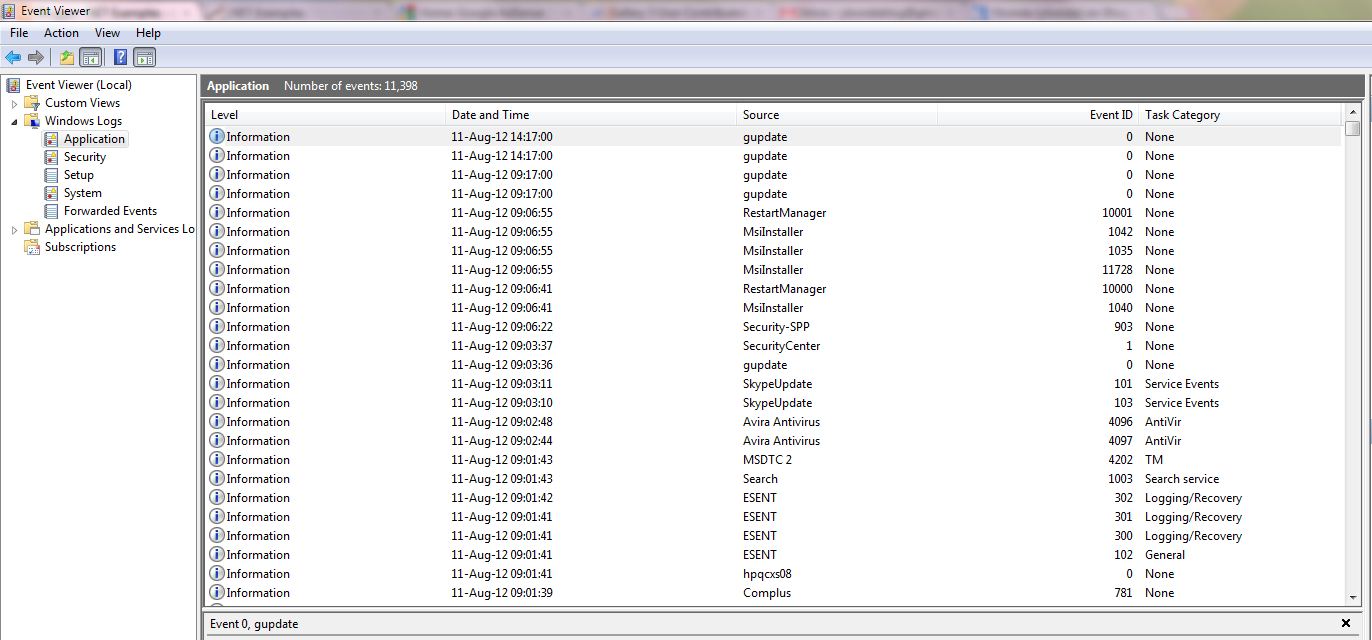The image size is (1372, 640).
Task: Select Subscriptions tree item
Action: tap(80, 247)
